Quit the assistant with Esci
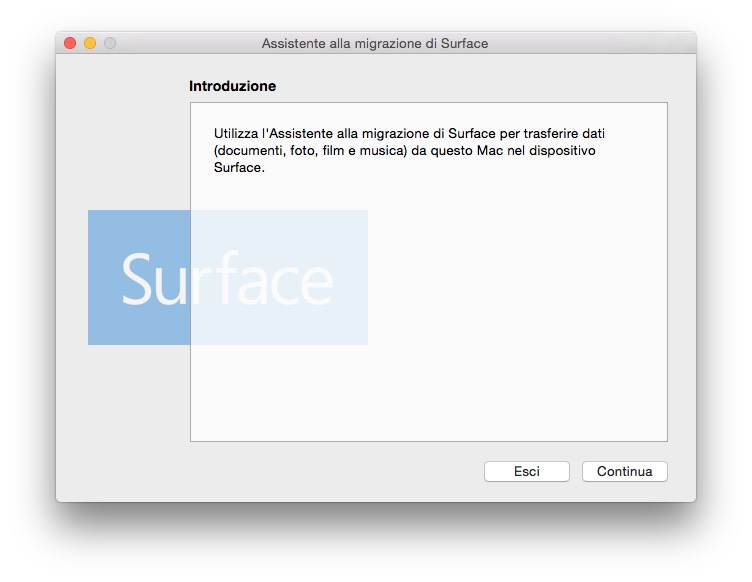 click(x=527, y=471)
